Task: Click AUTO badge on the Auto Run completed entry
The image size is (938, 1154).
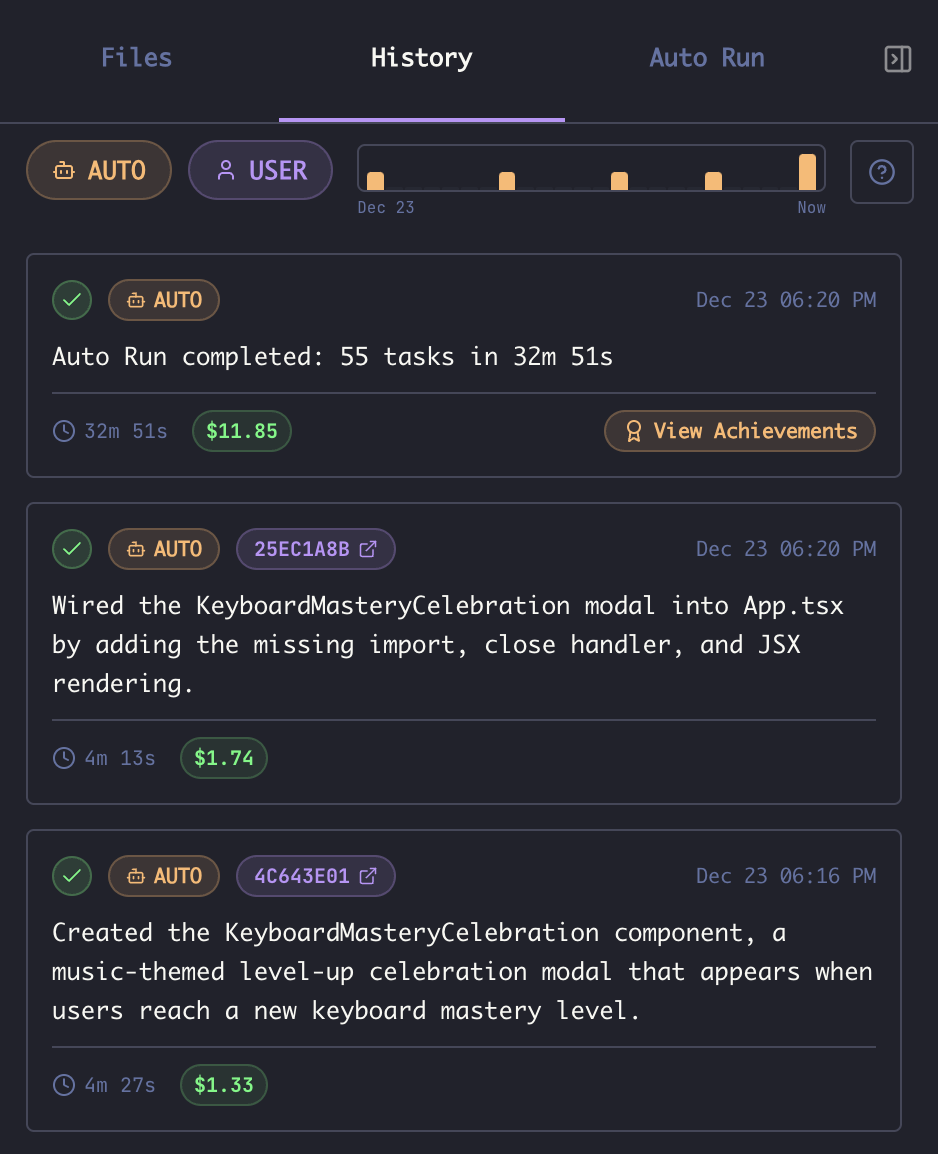Action: click(x=164, y=299)
